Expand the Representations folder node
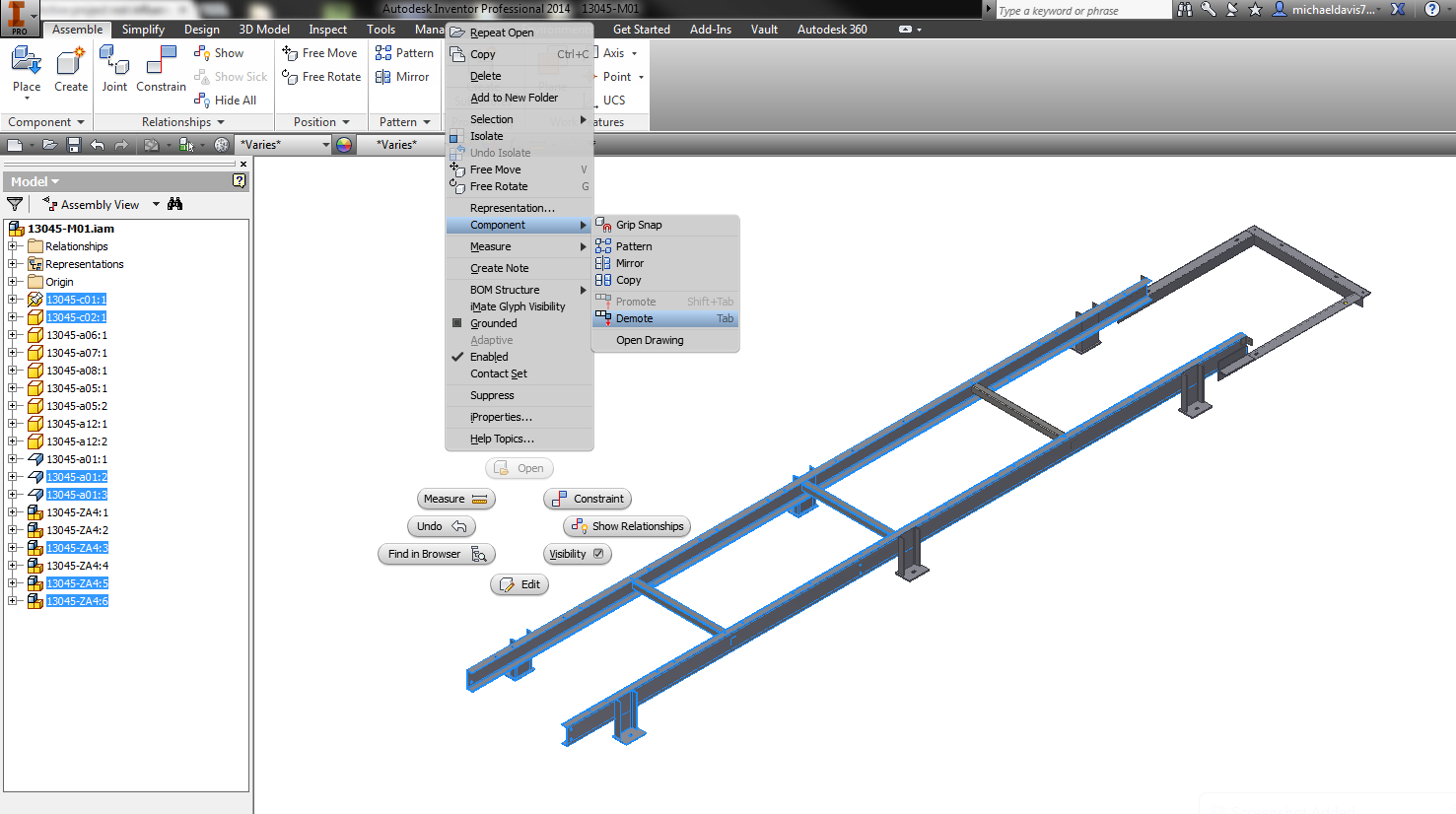1456x814 pixels. [13, 264]
